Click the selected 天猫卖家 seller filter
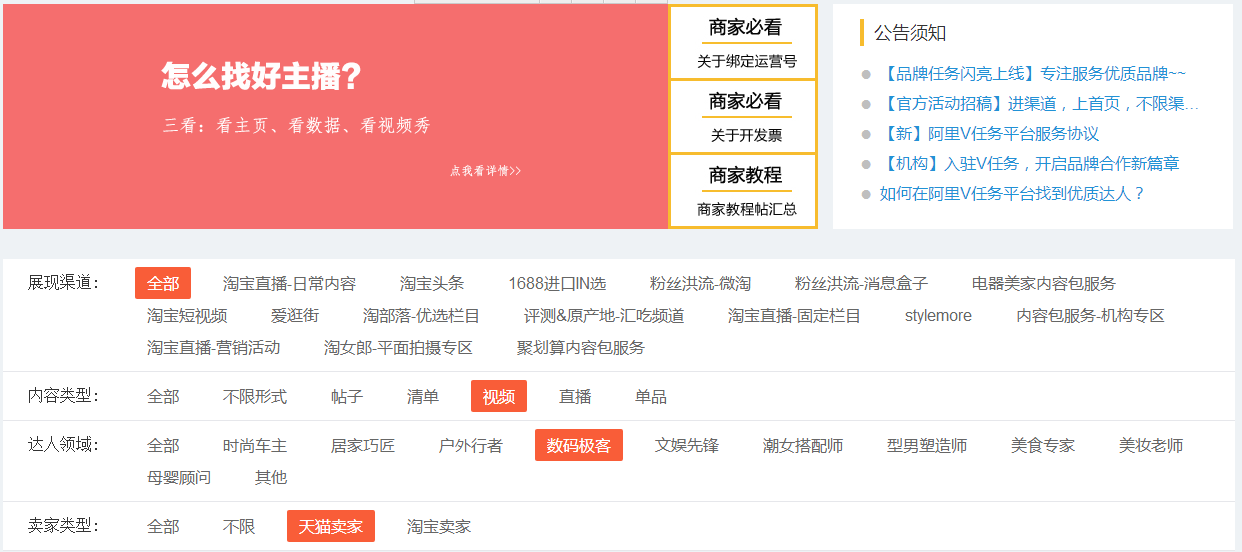This screenshot has width=1242, height=552. tap(331, 527)
